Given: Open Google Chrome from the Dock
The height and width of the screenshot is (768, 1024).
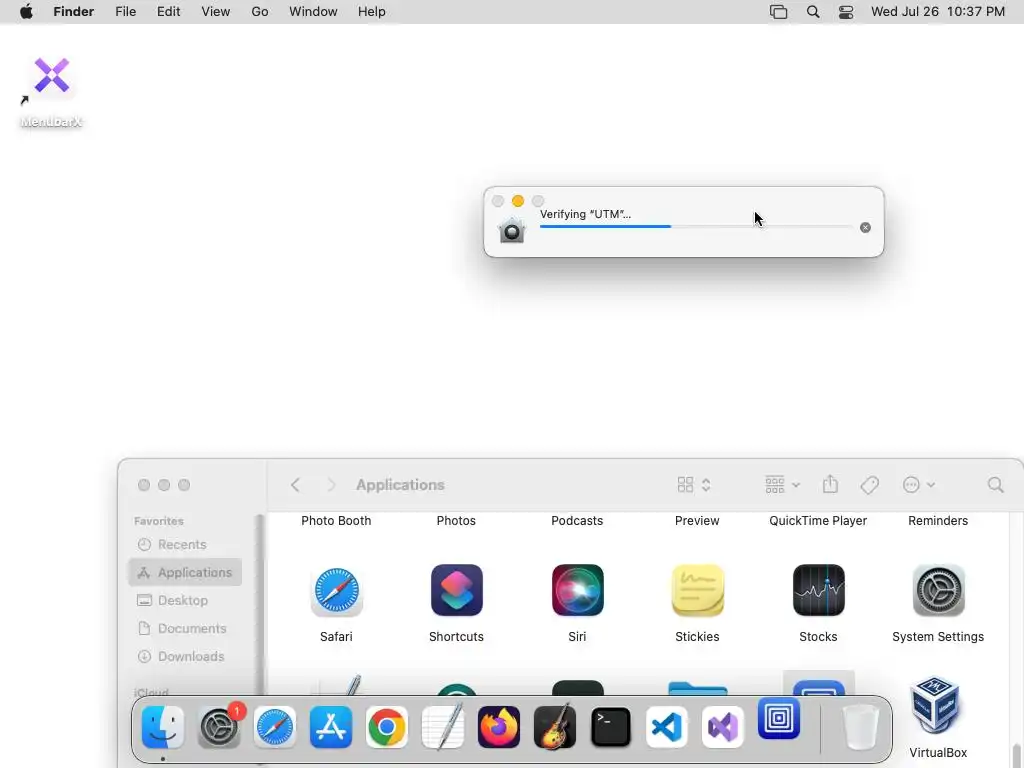Looking at the screenshot, I should coord(387,727).
